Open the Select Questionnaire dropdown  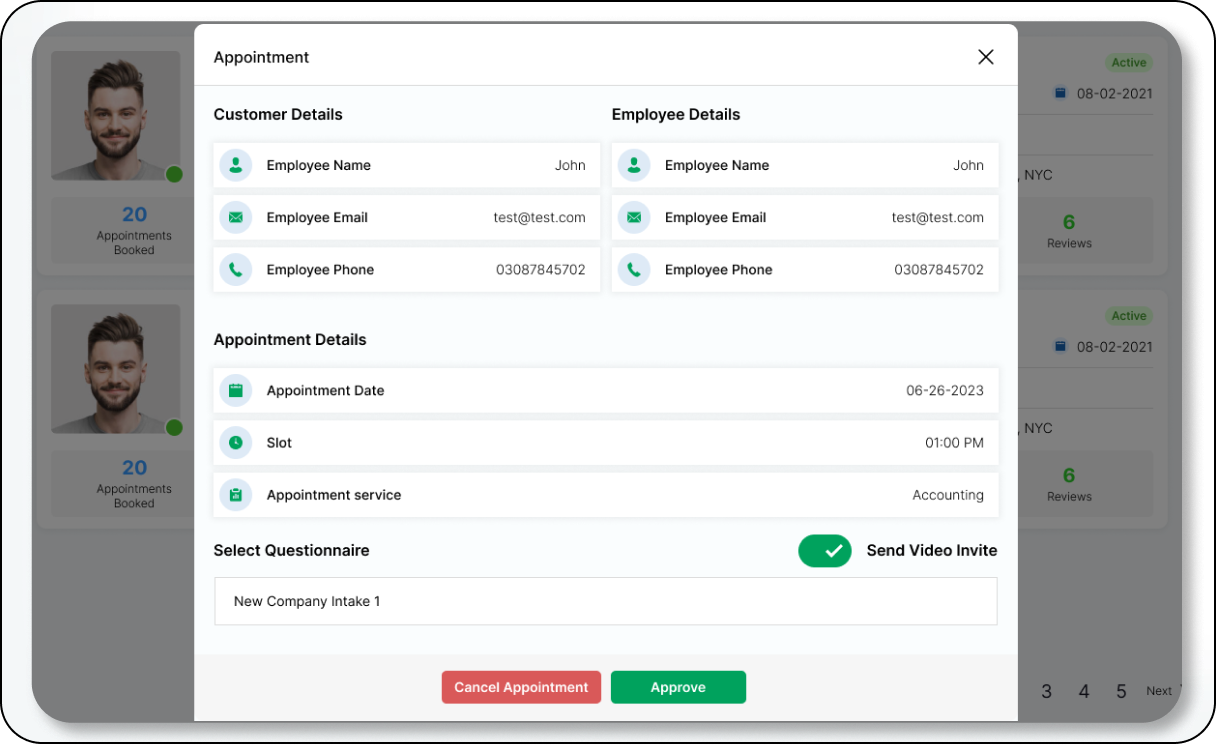(x=605, y=602)
